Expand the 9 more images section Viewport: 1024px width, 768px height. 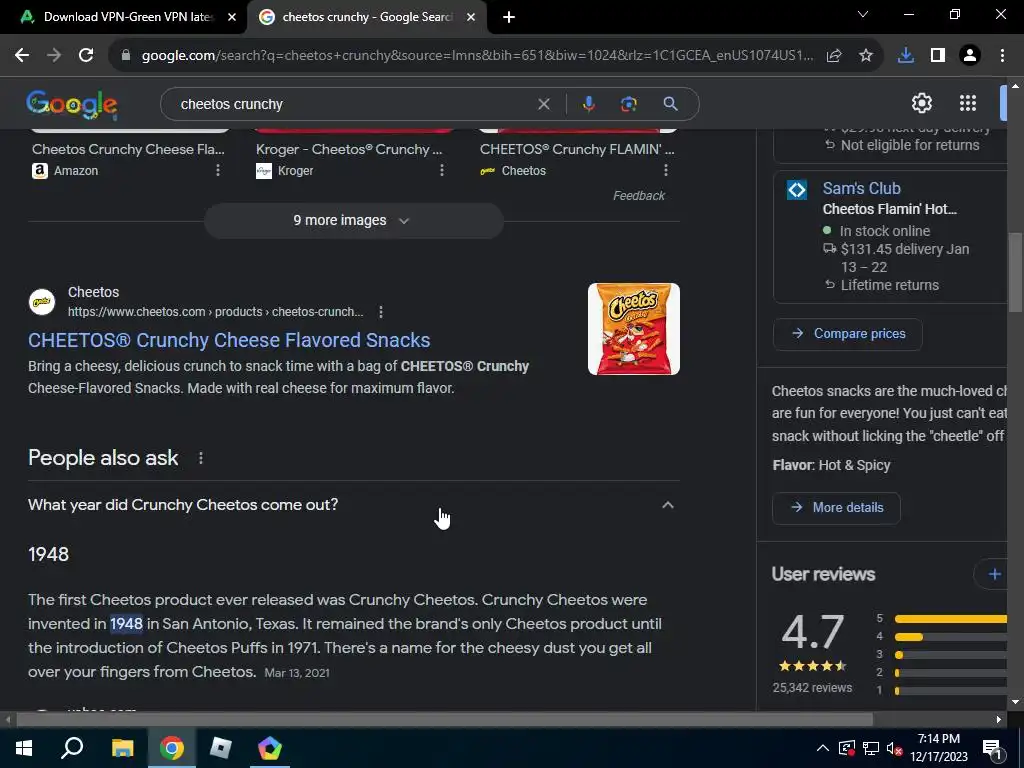pos(353,221)
